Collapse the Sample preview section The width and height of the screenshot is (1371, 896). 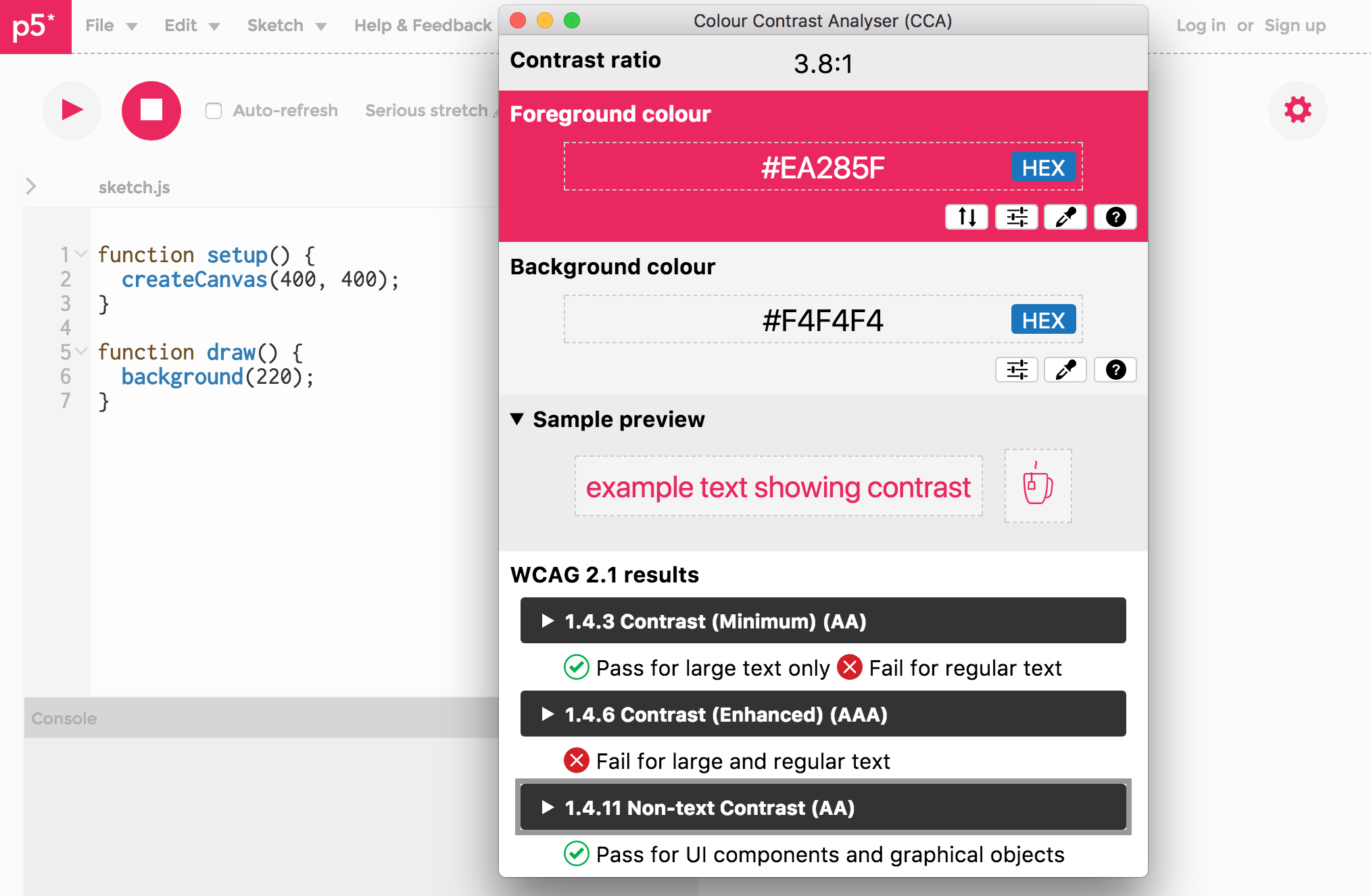tap(517, 419)
